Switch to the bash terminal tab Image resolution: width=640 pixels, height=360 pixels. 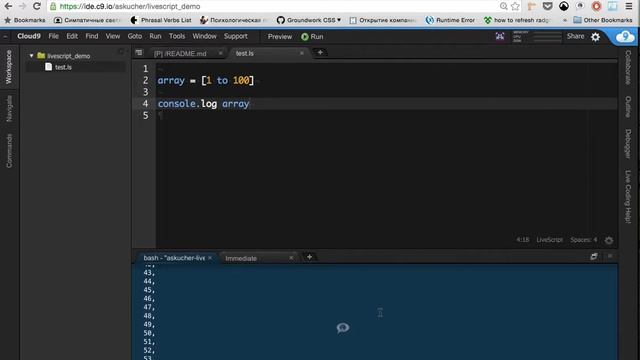pos(174,258)
